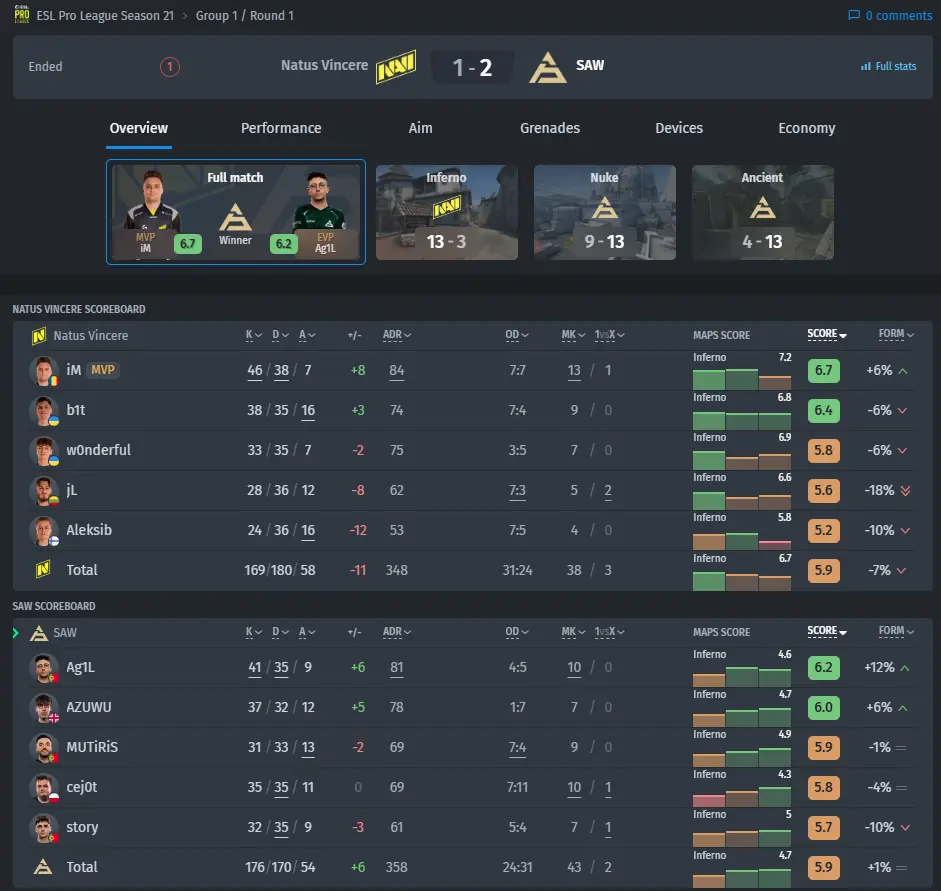Click the SAW icon in the Total row
This screenshot has width=941, height=891.
(x=43, y=866)
